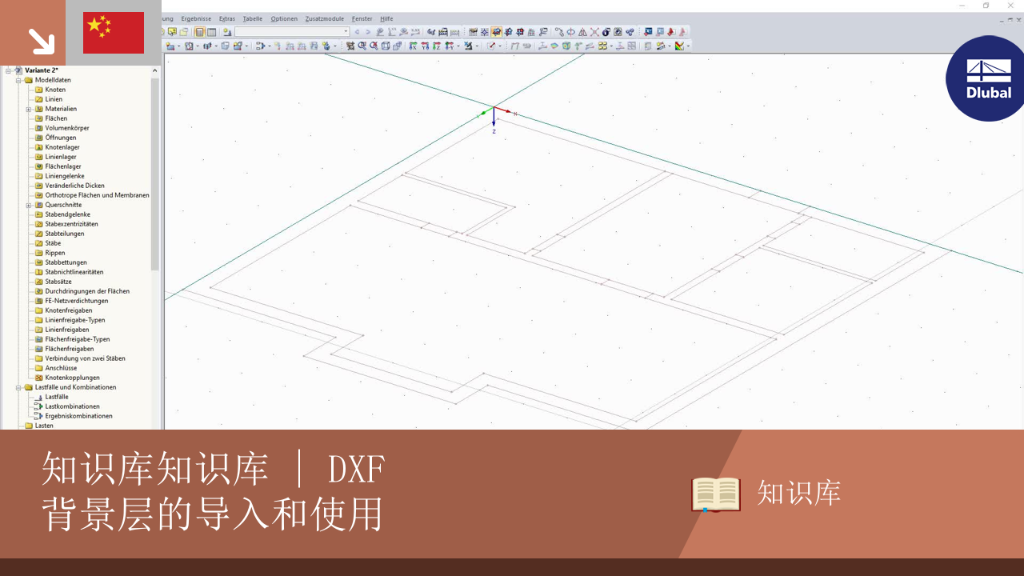Toggle the project navigator panel button
Image resolution: width=1024 pixels, height=576 pixels.
point(199,31)
